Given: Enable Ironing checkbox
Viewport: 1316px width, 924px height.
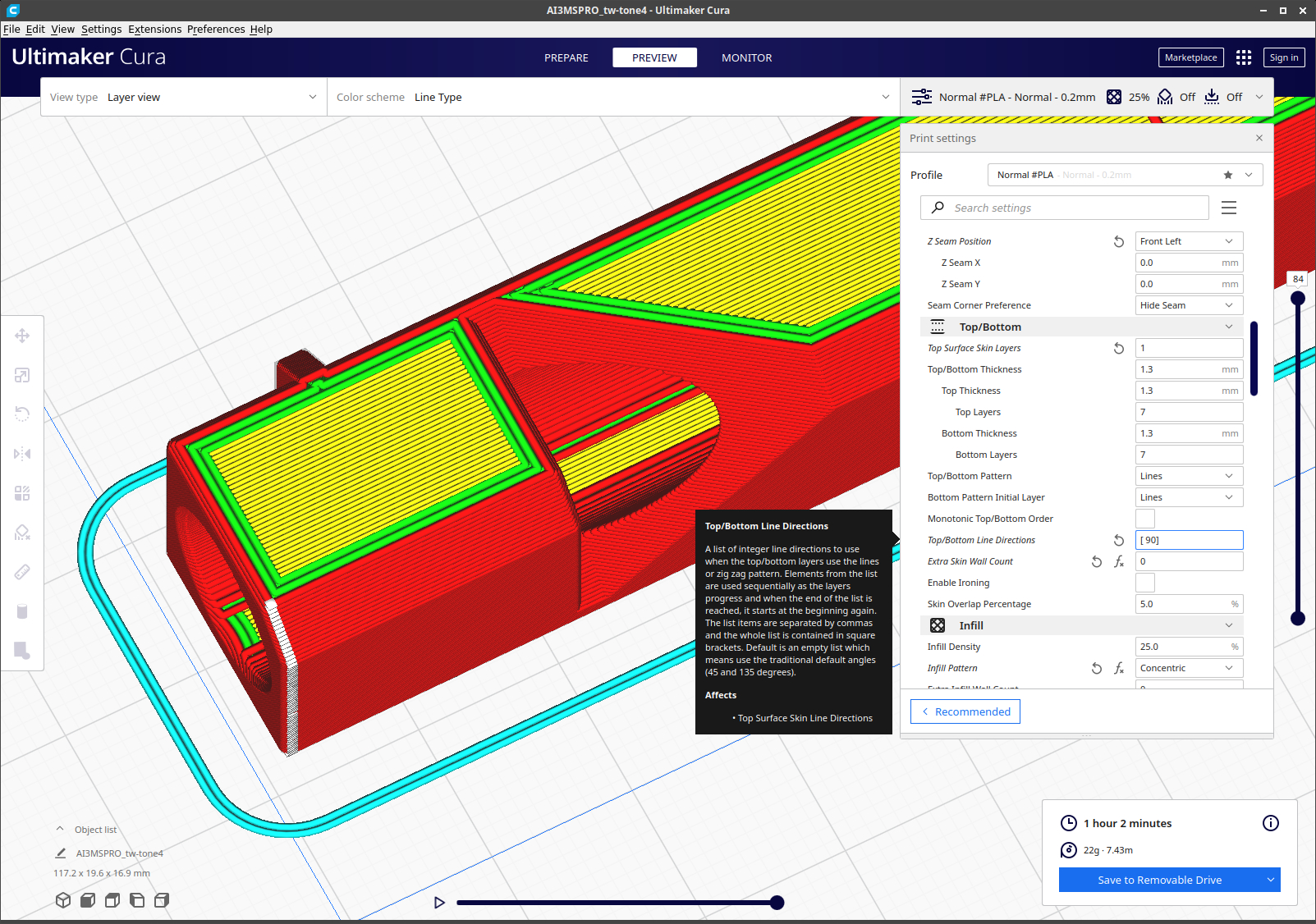Looking at the screenshot, I should 1145,583.
